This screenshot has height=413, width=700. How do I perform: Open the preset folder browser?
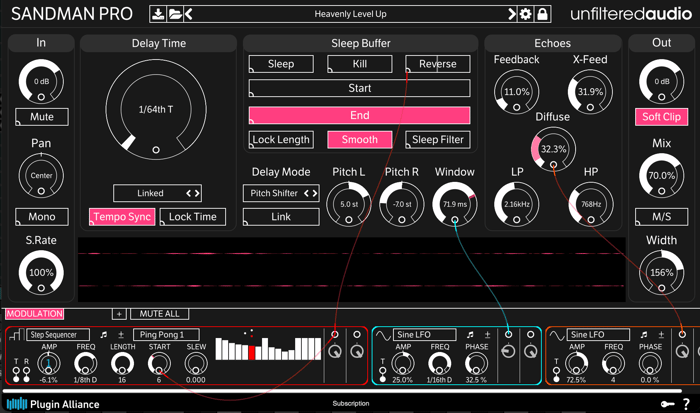175,14
